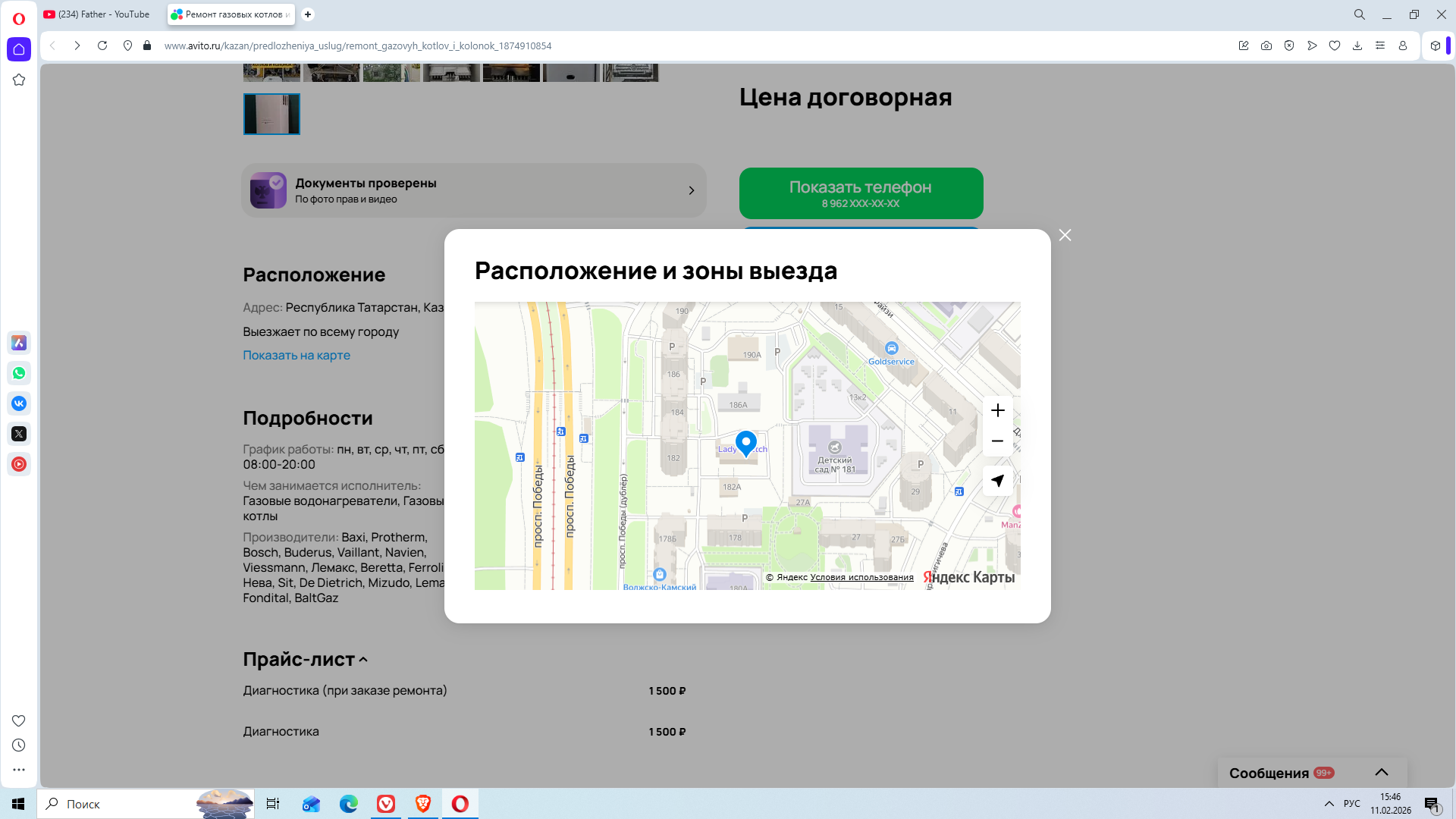This screenshot has height=819, width=1456.
Task: Zoom out on the Yandex map
Action: coord(997,441)
